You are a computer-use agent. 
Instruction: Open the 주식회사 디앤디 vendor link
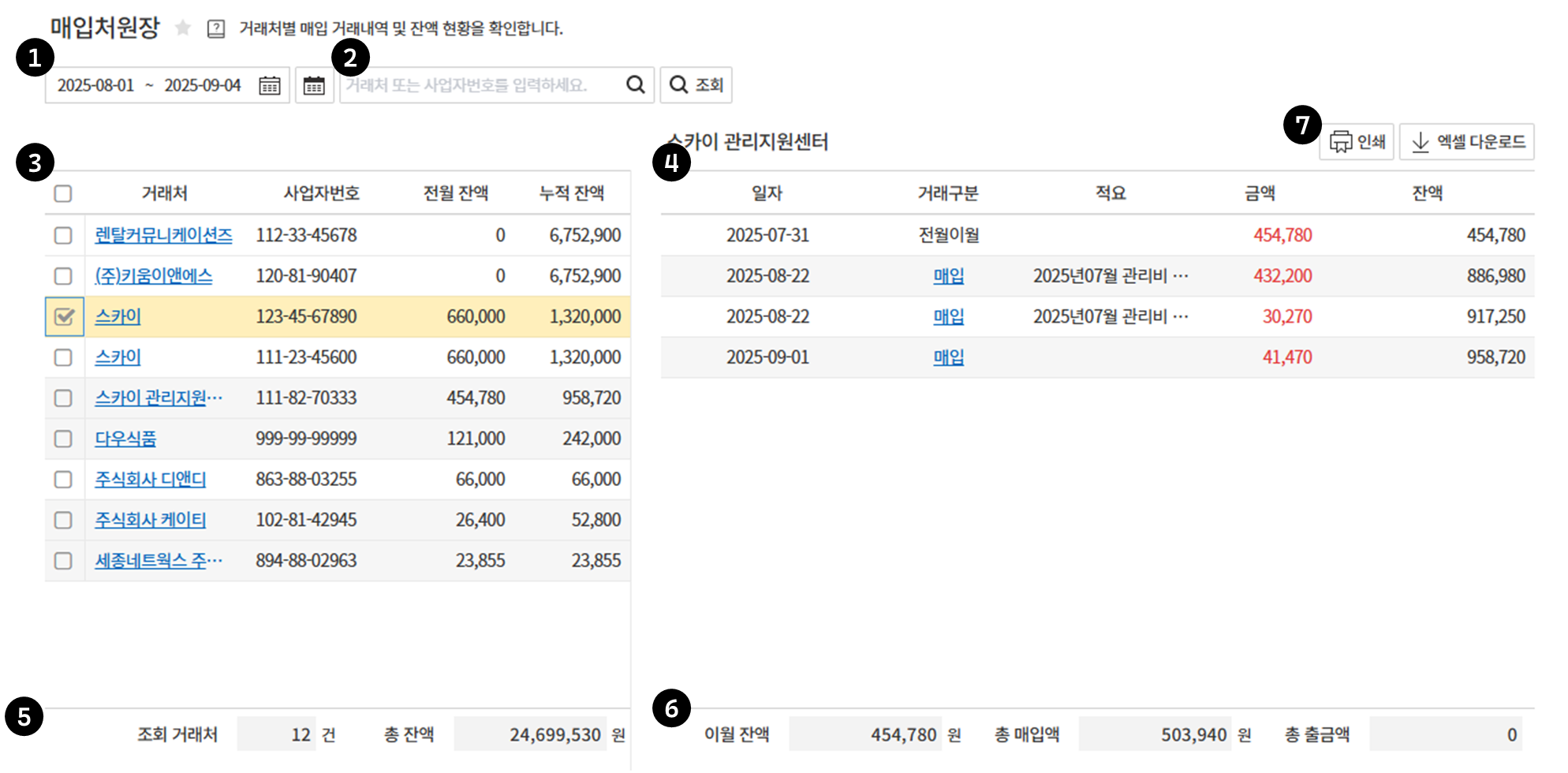[151, 479]
